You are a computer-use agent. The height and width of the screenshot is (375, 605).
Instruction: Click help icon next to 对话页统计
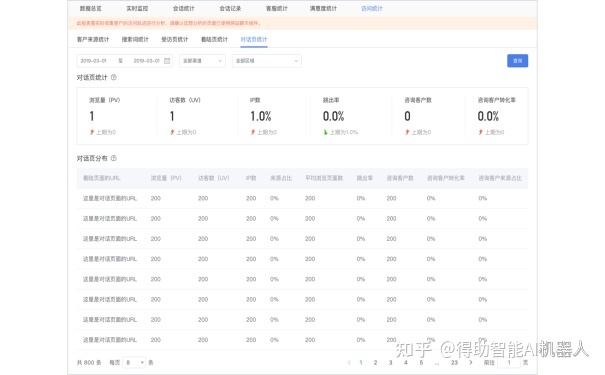[x=113, y=77]
